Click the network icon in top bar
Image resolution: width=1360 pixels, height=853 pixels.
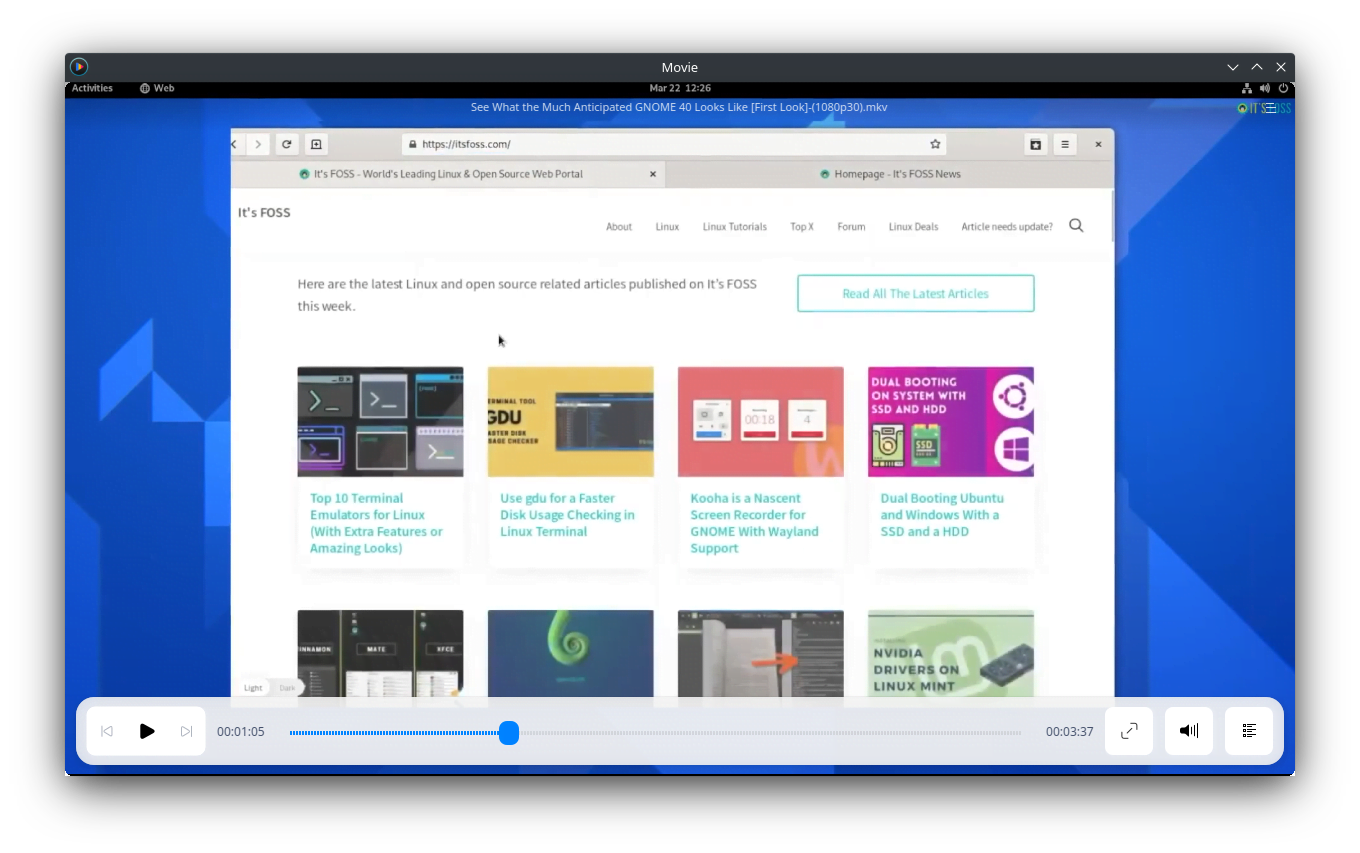click(x=1247, y=88)
